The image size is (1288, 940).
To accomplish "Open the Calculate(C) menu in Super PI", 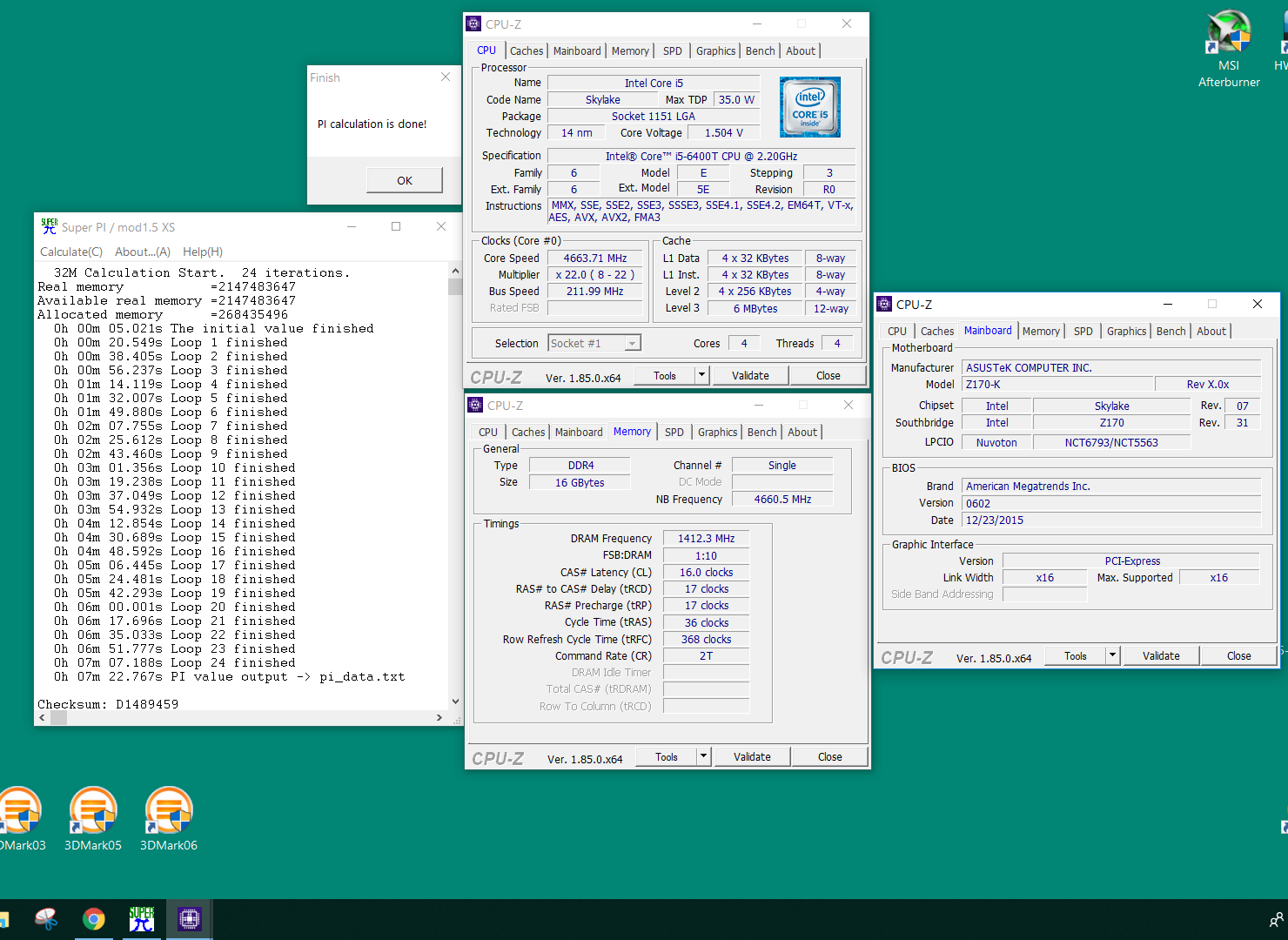I will (x=71, y=252).
